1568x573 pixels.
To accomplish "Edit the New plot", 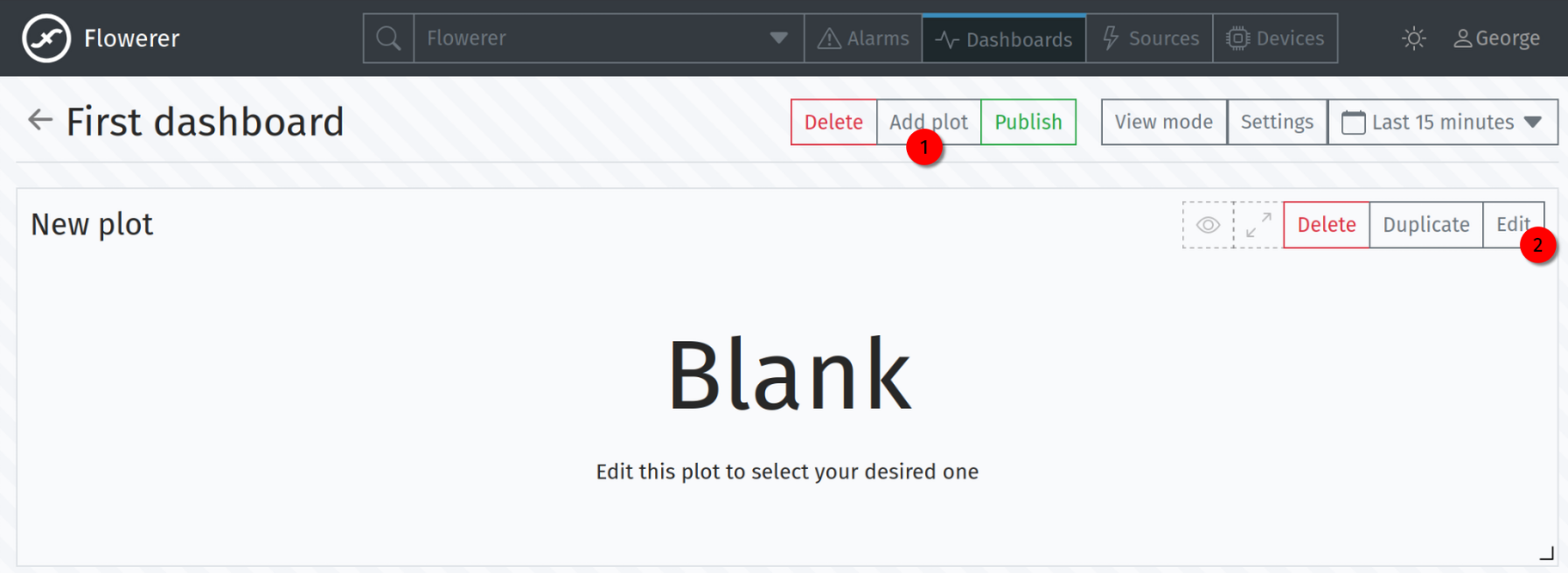I will [1514, 225].
